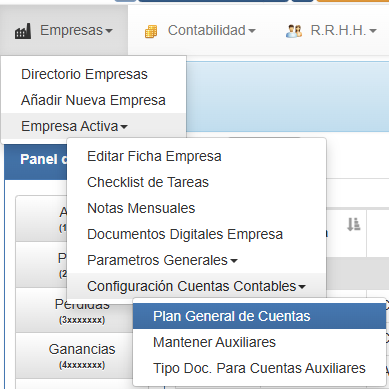The image size is (389, 389).
Task: Select Directorio Empresas
Action: coord(93,74)
